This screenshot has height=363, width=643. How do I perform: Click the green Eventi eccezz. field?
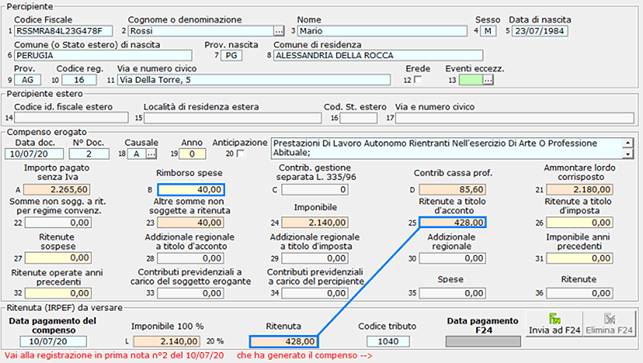pyautogui.click(x=470, y=80)
